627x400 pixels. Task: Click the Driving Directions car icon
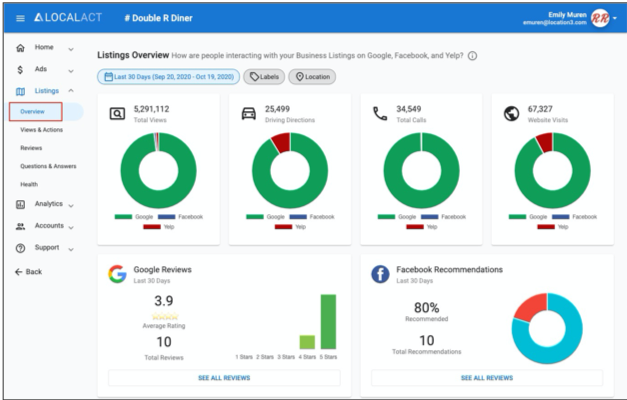click(248, 114)
